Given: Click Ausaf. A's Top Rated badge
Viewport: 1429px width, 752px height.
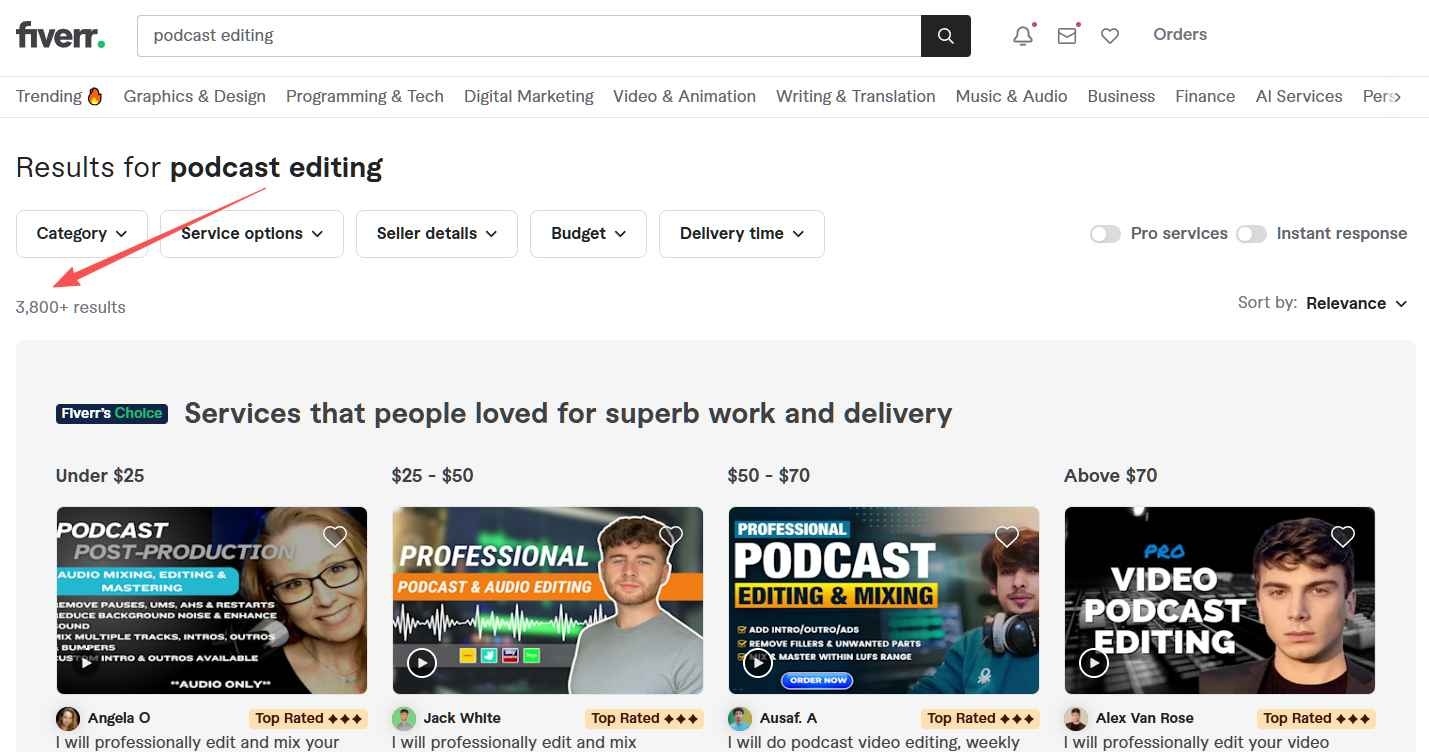Looking at the screenshot, I should 980,718.
